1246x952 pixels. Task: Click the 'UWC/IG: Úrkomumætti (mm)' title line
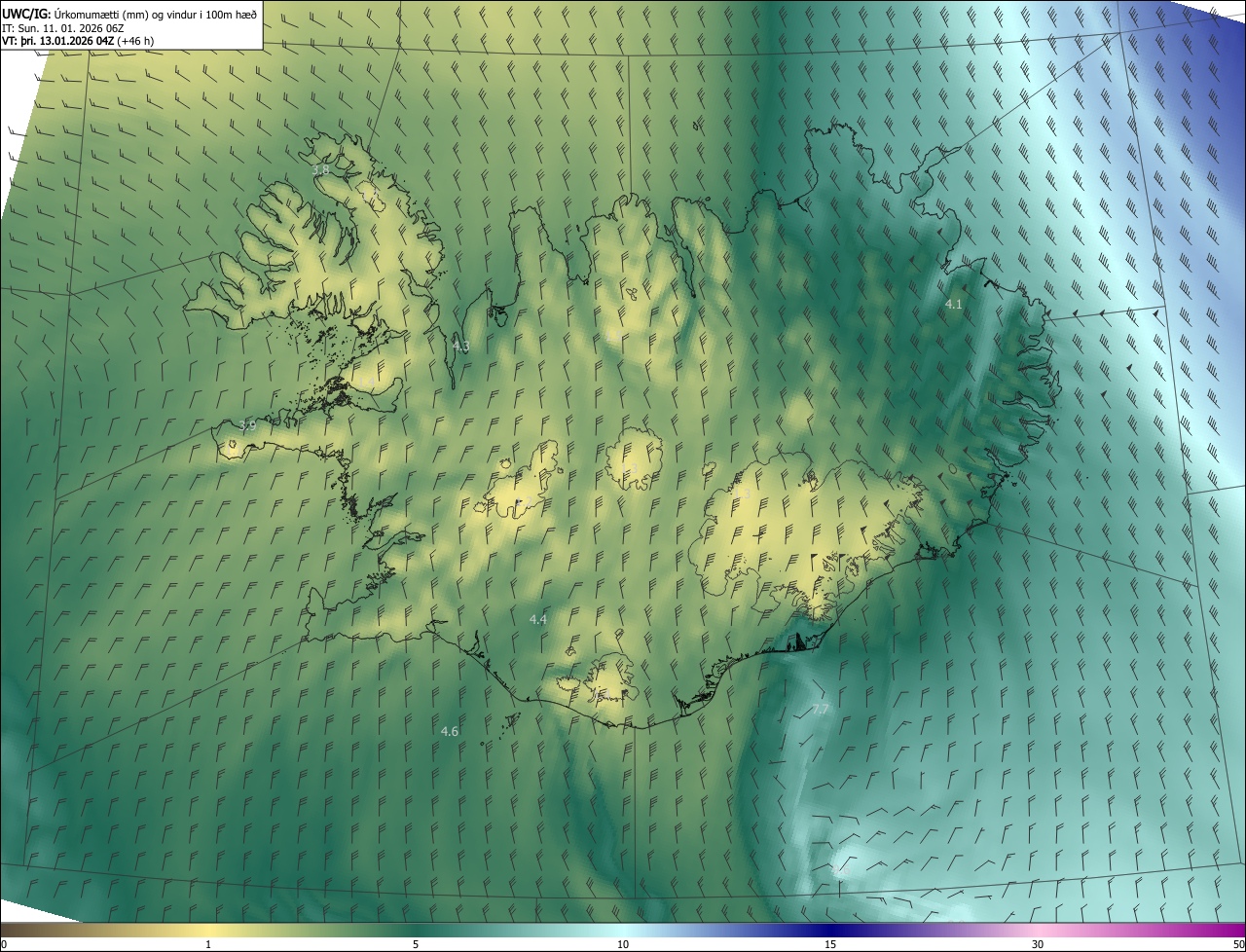tap(129, 13)
